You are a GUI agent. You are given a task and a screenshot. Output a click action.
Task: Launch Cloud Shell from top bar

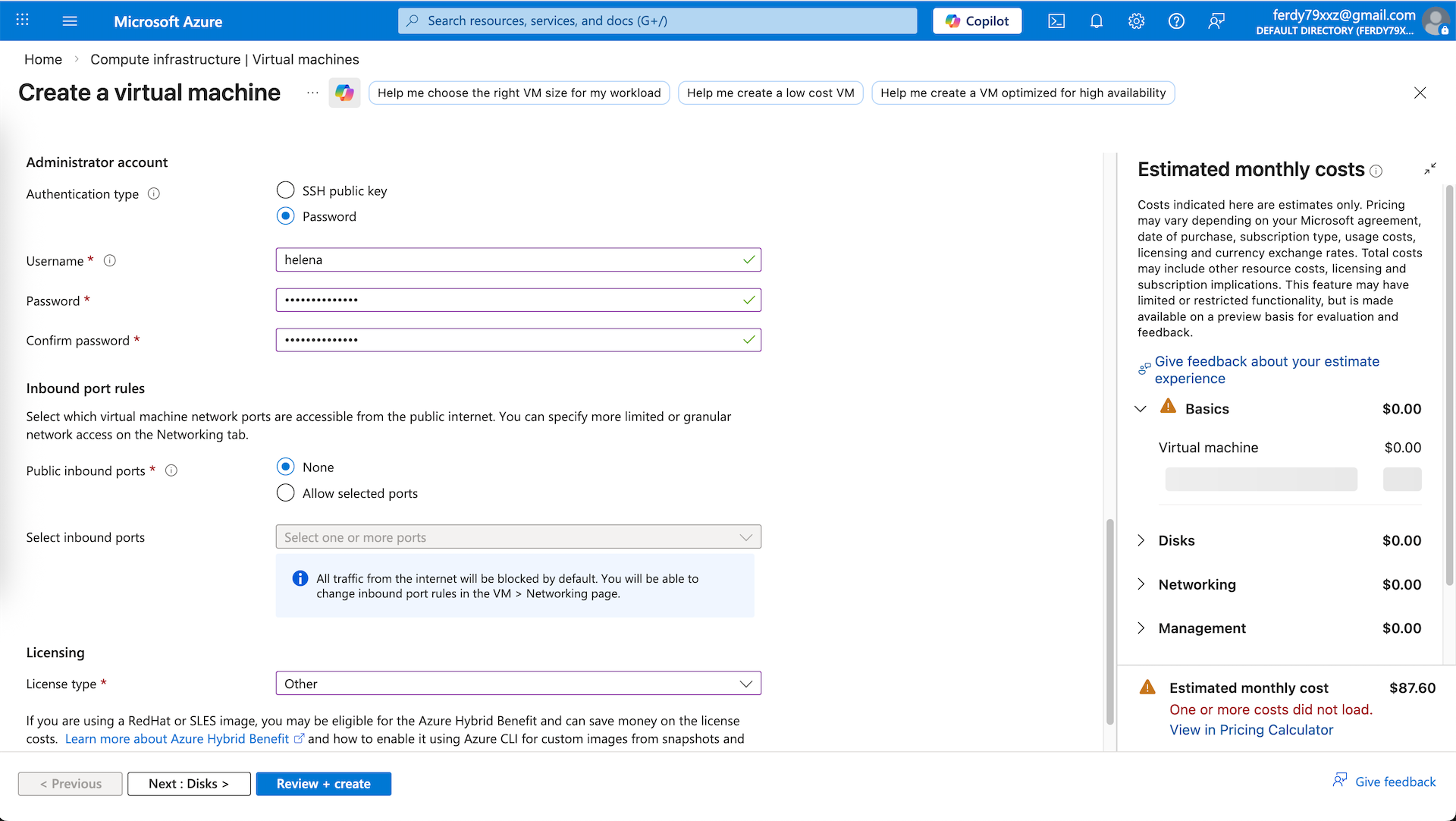1056,21
